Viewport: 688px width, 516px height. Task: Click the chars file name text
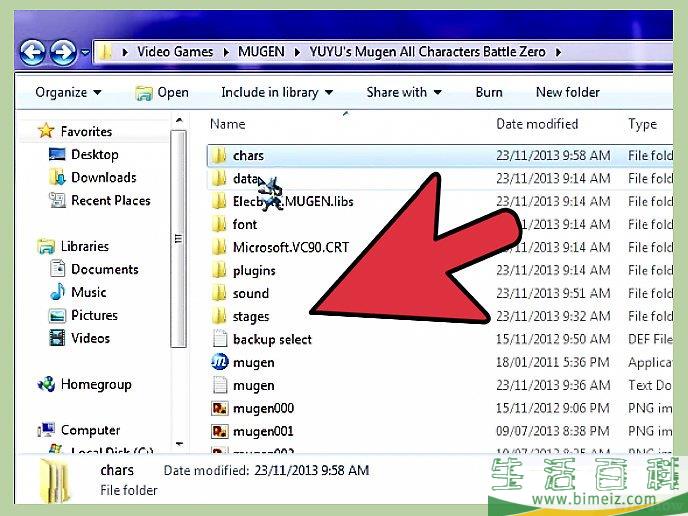coord(248,155)
